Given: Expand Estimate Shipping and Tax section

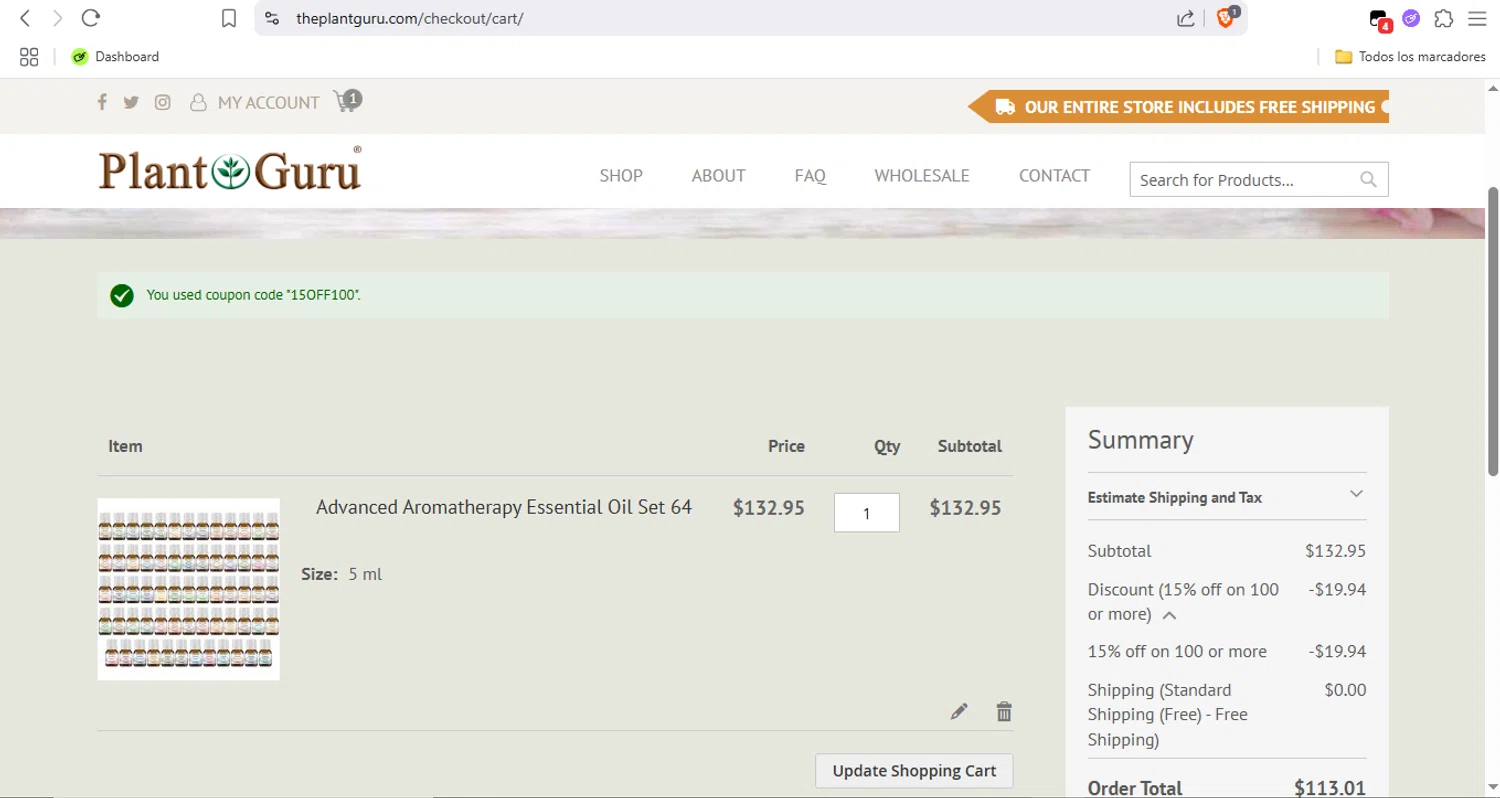Looking at the screenshot, I should click(1227, 497).
